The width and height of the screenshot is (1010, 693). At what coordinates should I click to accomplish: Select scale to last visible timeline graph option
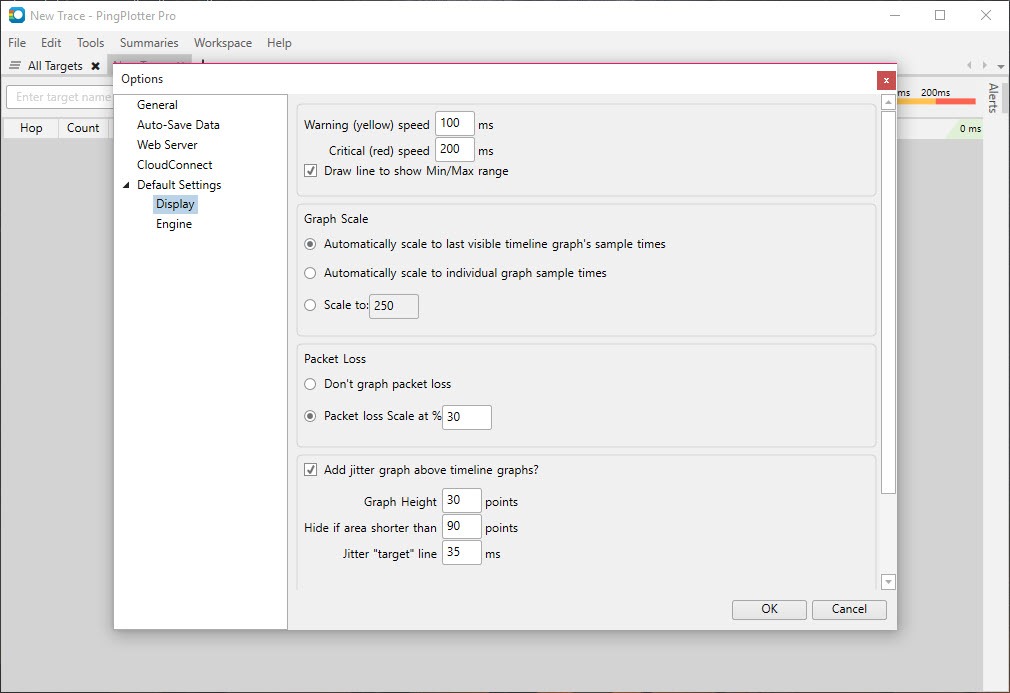(310, 244)
